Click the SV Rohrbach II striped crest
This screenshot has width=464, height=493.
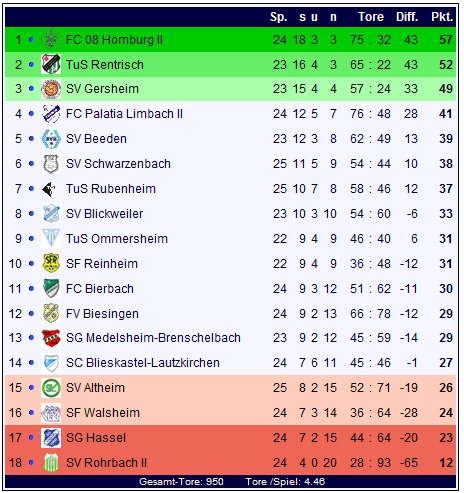(x=51, y=463)
